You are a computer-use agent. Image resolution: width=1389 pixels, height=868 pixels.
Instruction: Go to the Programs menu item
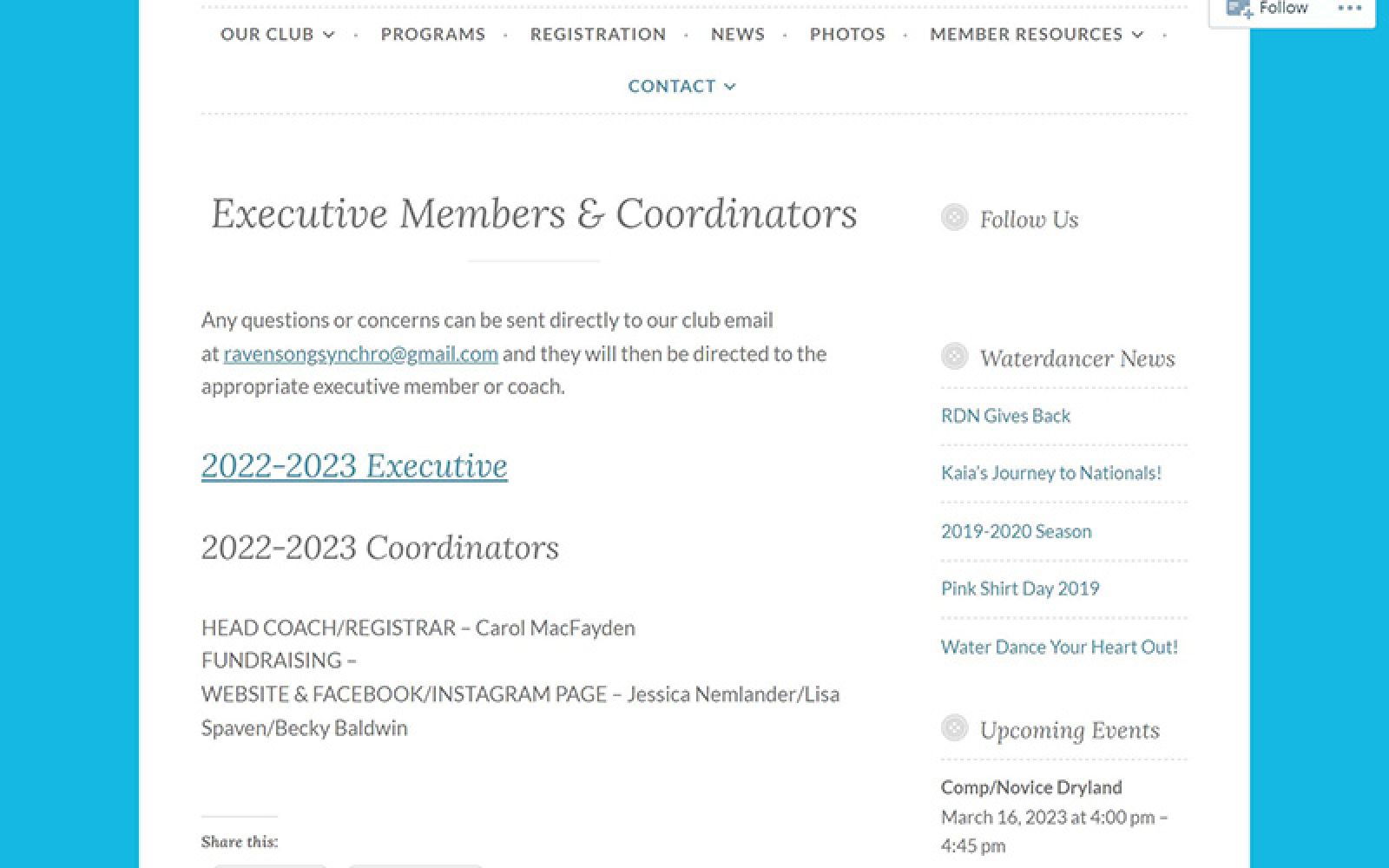click(x=433, y=34)
